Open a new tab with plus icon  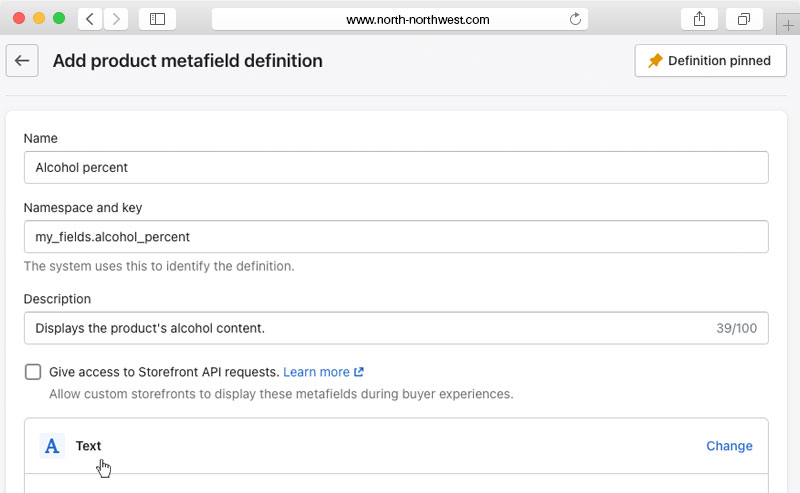(x=788, y=26)
